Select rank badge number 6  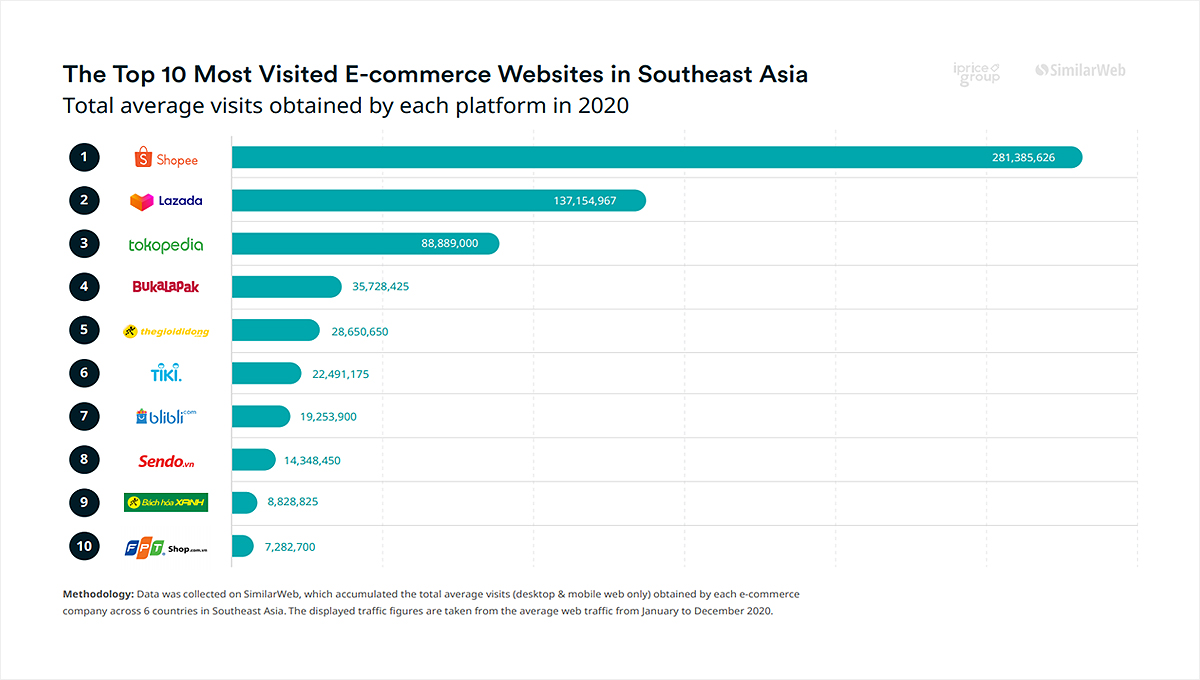[85, 373]
